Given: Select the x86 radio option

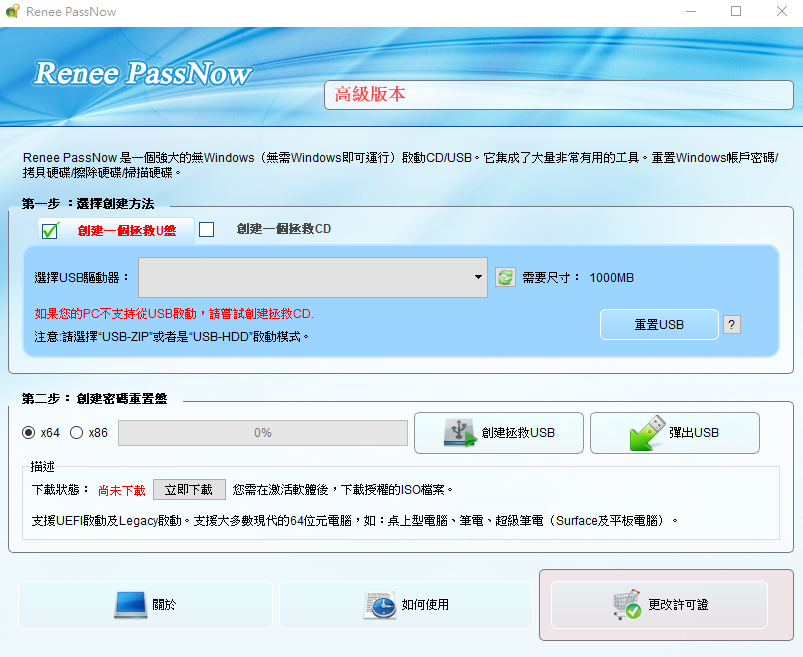Looking at the screenshot, I should 77,433.
